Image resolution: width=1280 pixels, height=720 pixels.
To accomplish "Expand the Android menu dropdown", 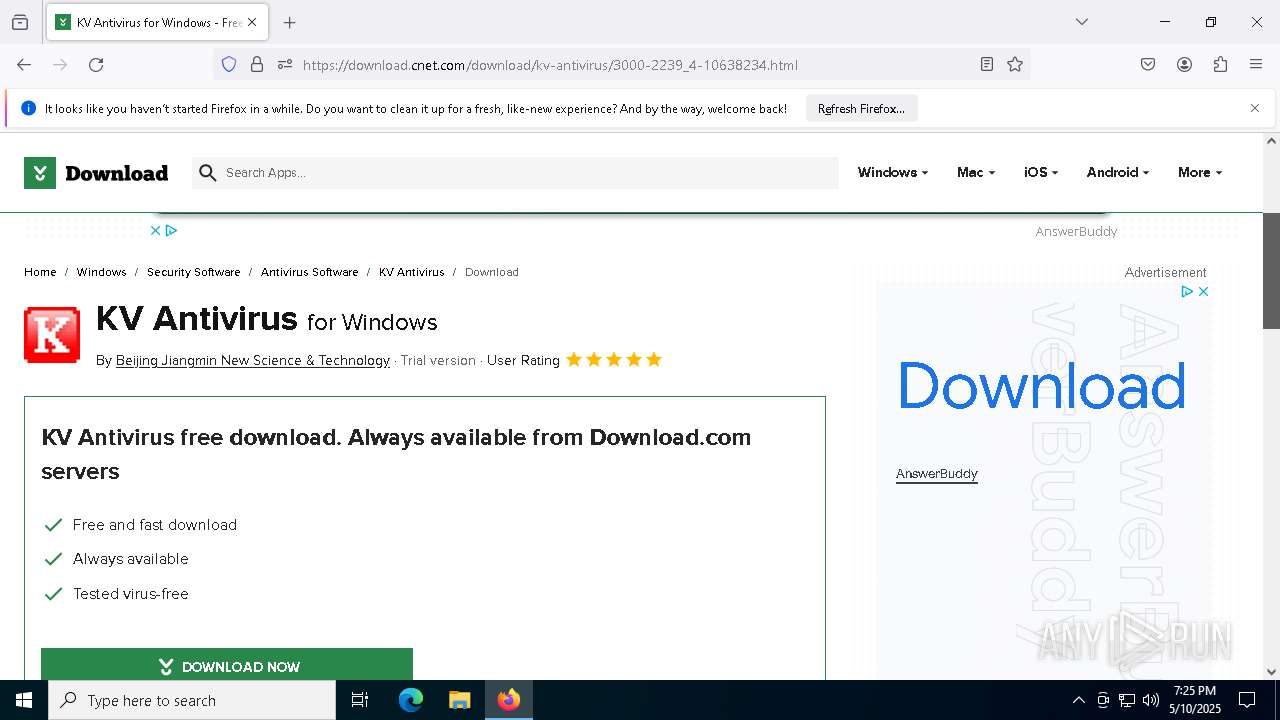I will pyautogui.click(x=1117, y=172).
